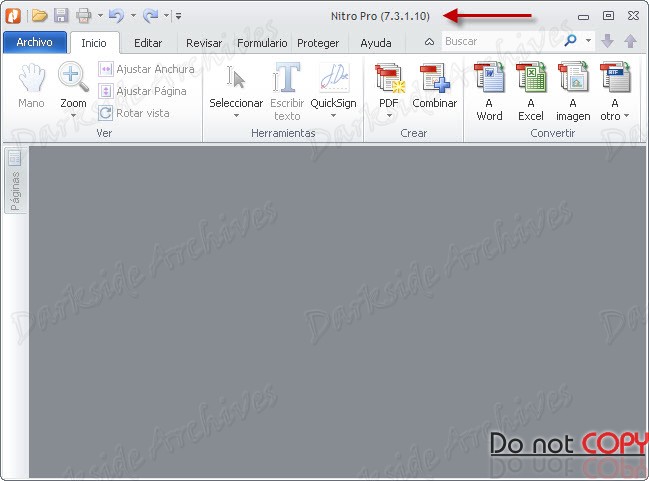Click Ajustar Anchura fit width button
Image resolution: width=649 pixels, height=481 pixels.
click(x=147, y=69)
